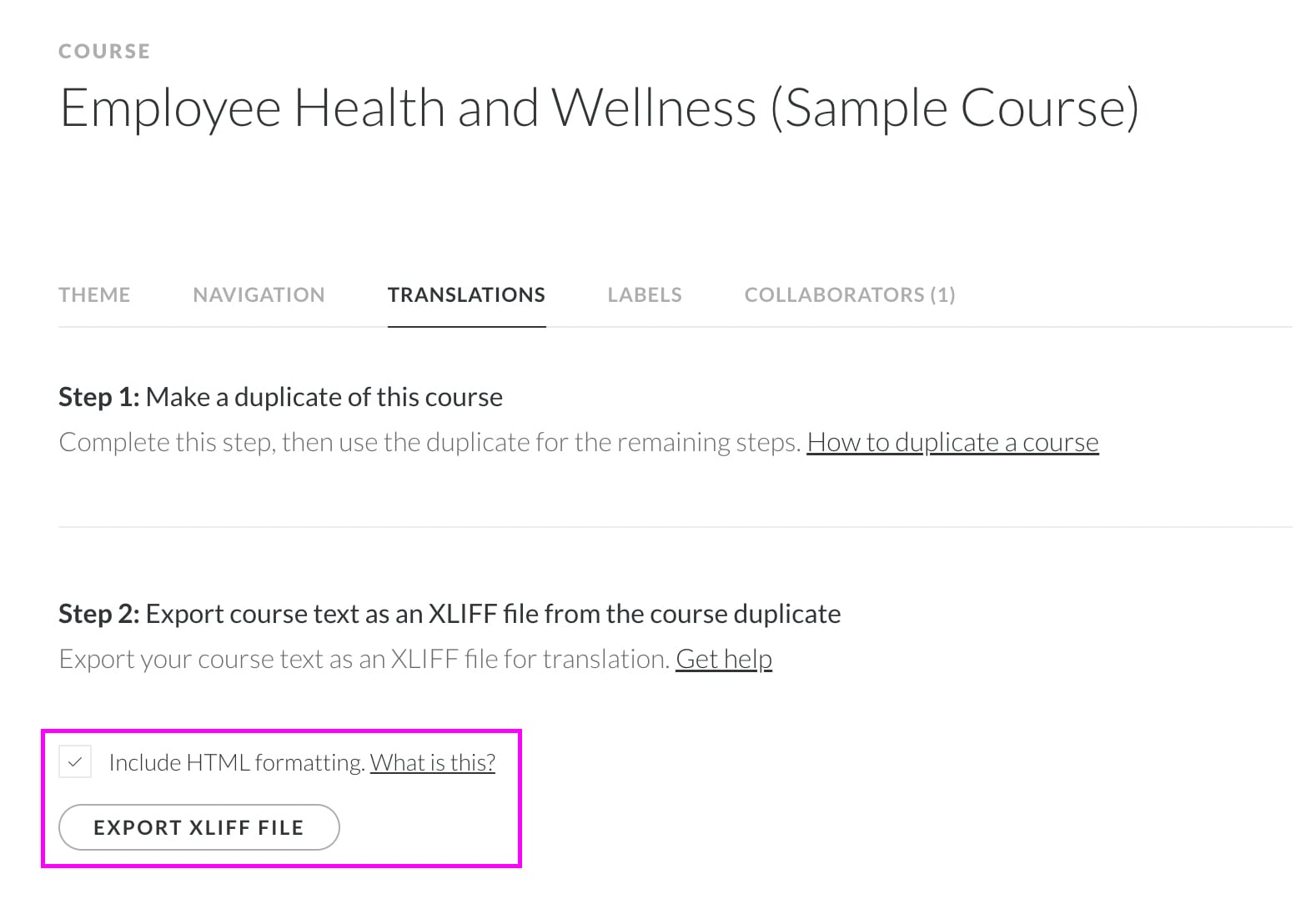The image size is (1316, 904).
Task: Click the What is this? link
Action: coord(432,761)
